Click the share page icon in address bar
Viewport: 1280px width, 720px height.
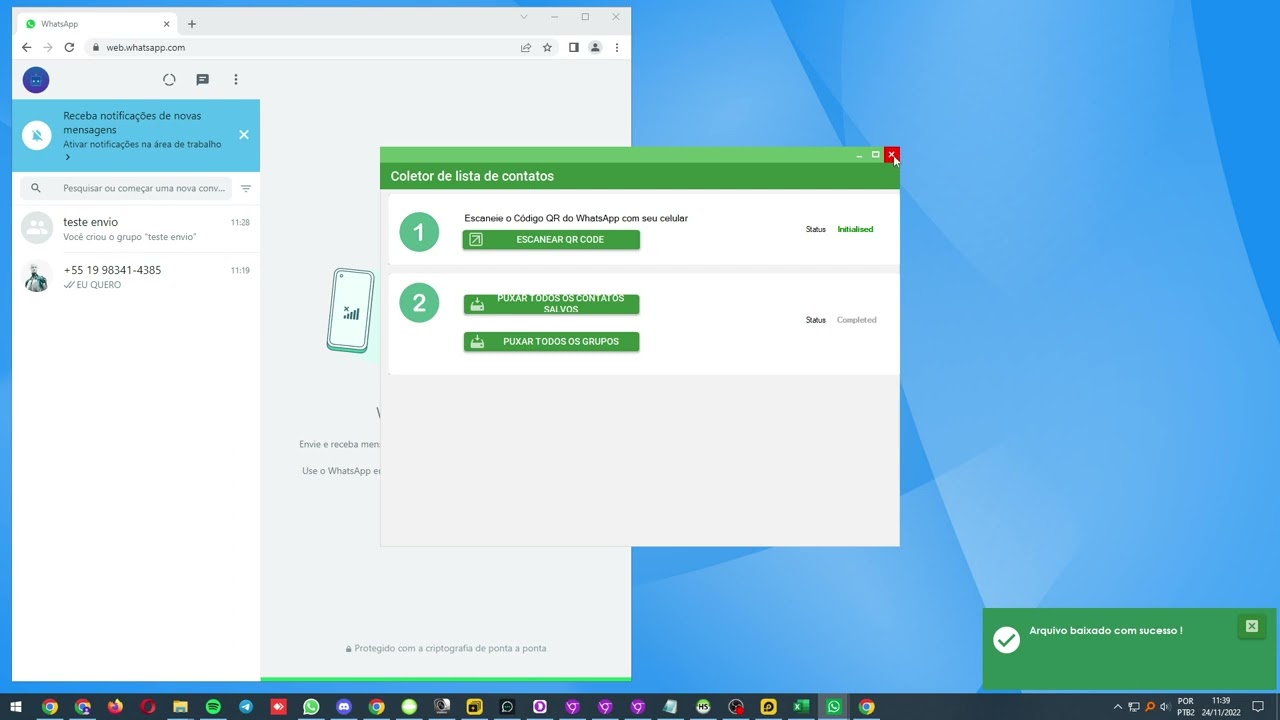click(x=526, y=47)
